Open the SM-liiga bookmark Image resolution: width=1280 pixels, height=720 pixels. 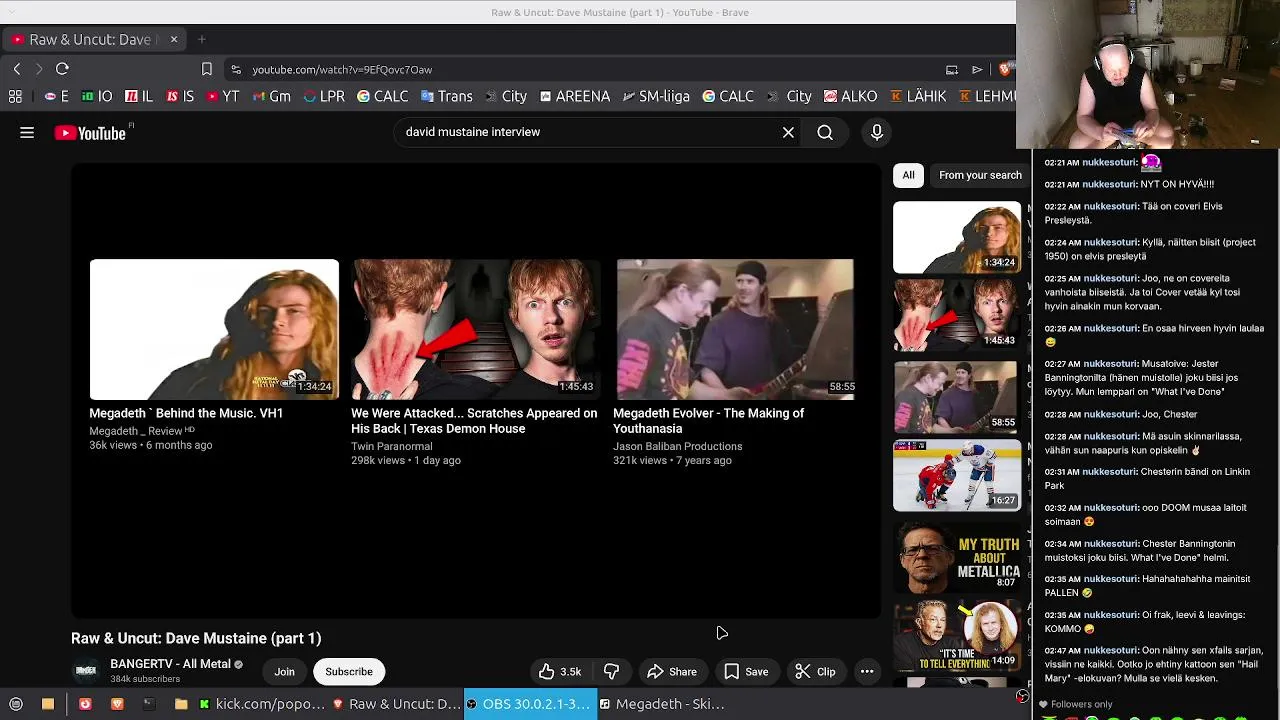point(656,96)
